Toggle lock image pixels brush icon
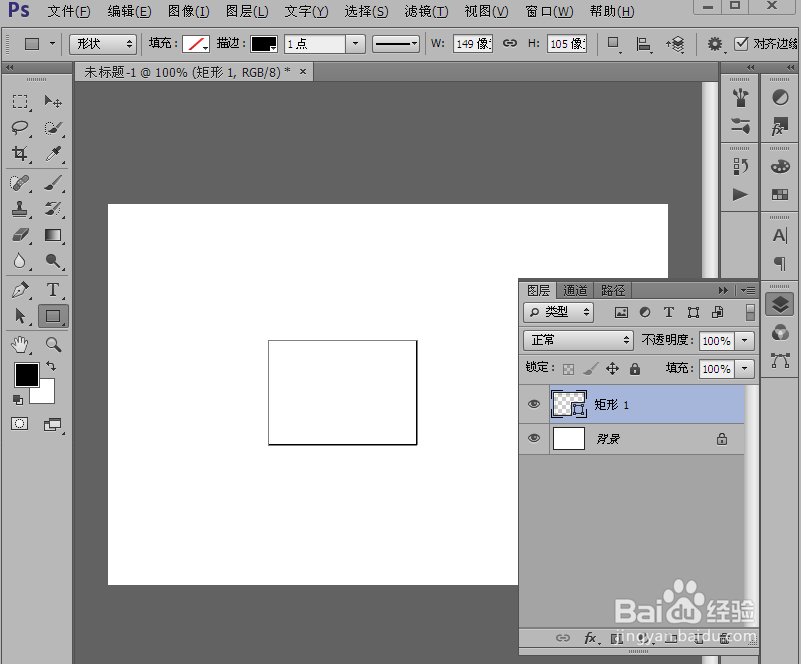Image resolution: width=801 pixels, height=664 pixels. 591,368
